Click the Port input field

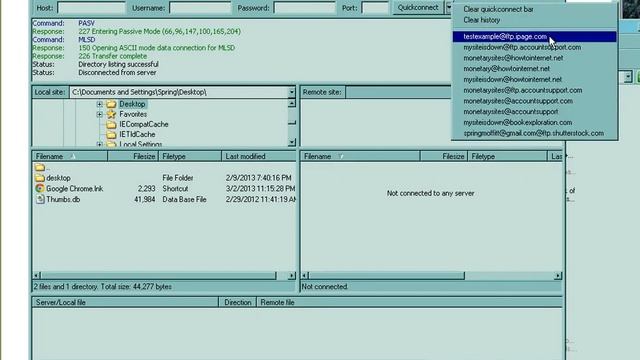point(375,8)
